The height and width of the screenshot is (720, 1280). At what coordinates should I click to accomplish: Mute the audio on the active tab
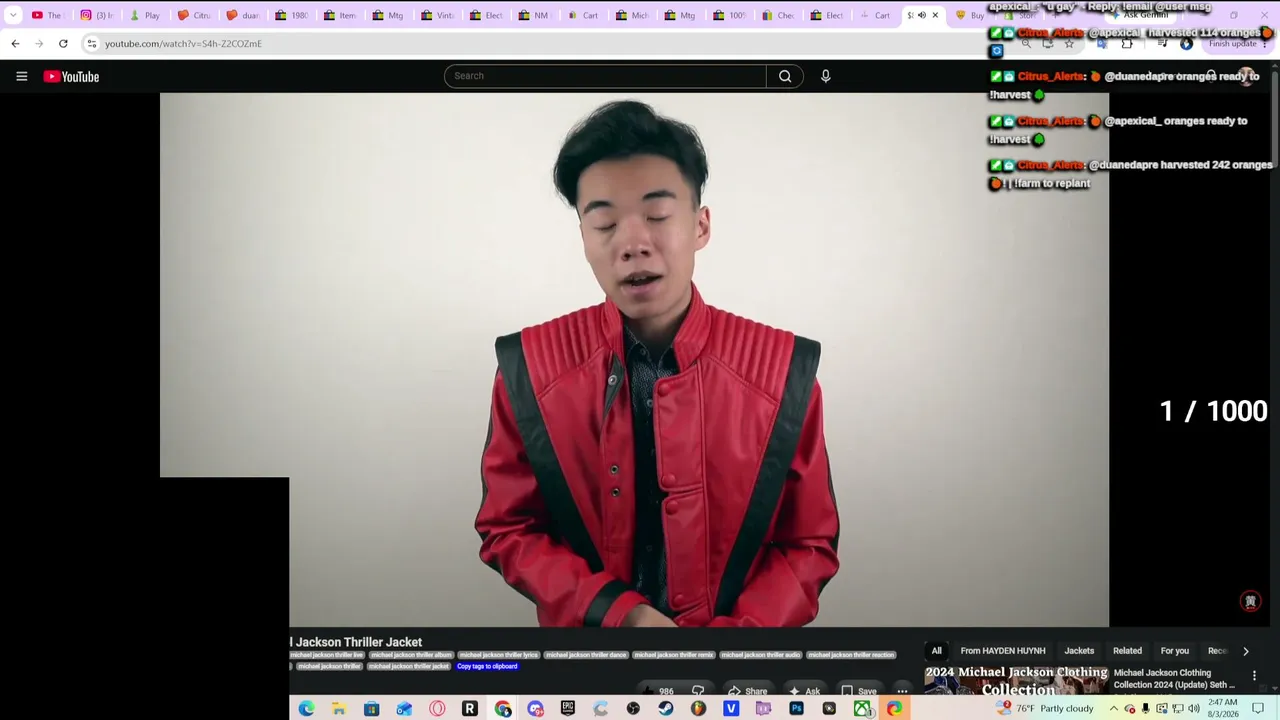[921, 15]
